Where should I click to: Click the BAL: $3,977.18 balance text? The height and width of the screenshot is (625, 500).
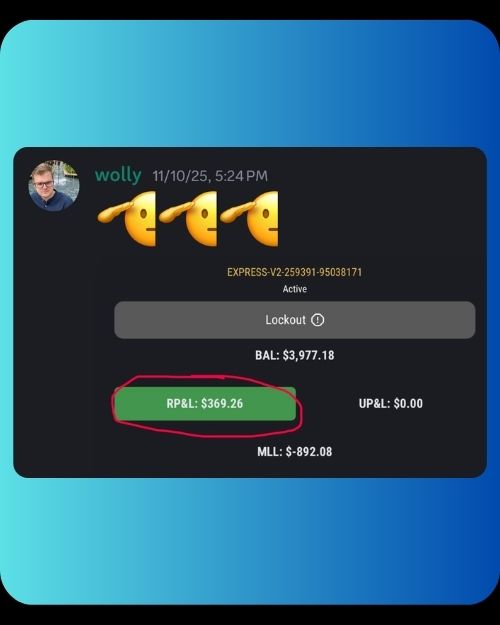click(x=295, y=355)
